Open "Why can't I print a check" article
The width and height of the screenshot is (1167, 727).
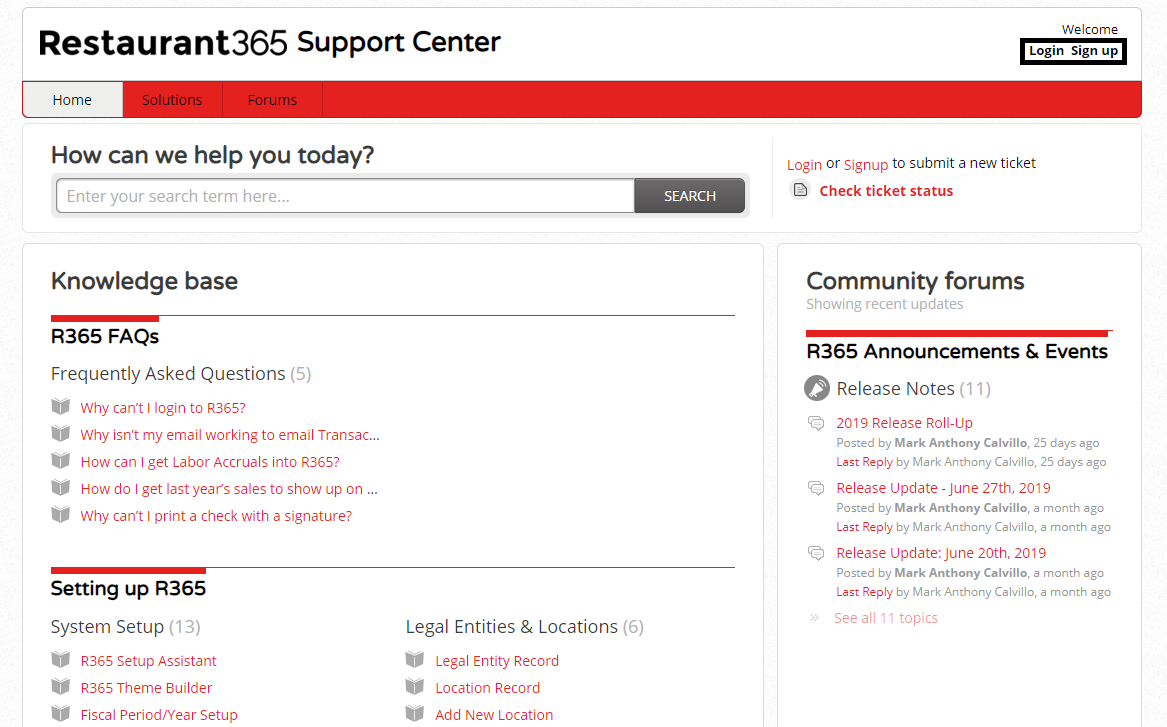coord(216,516)
